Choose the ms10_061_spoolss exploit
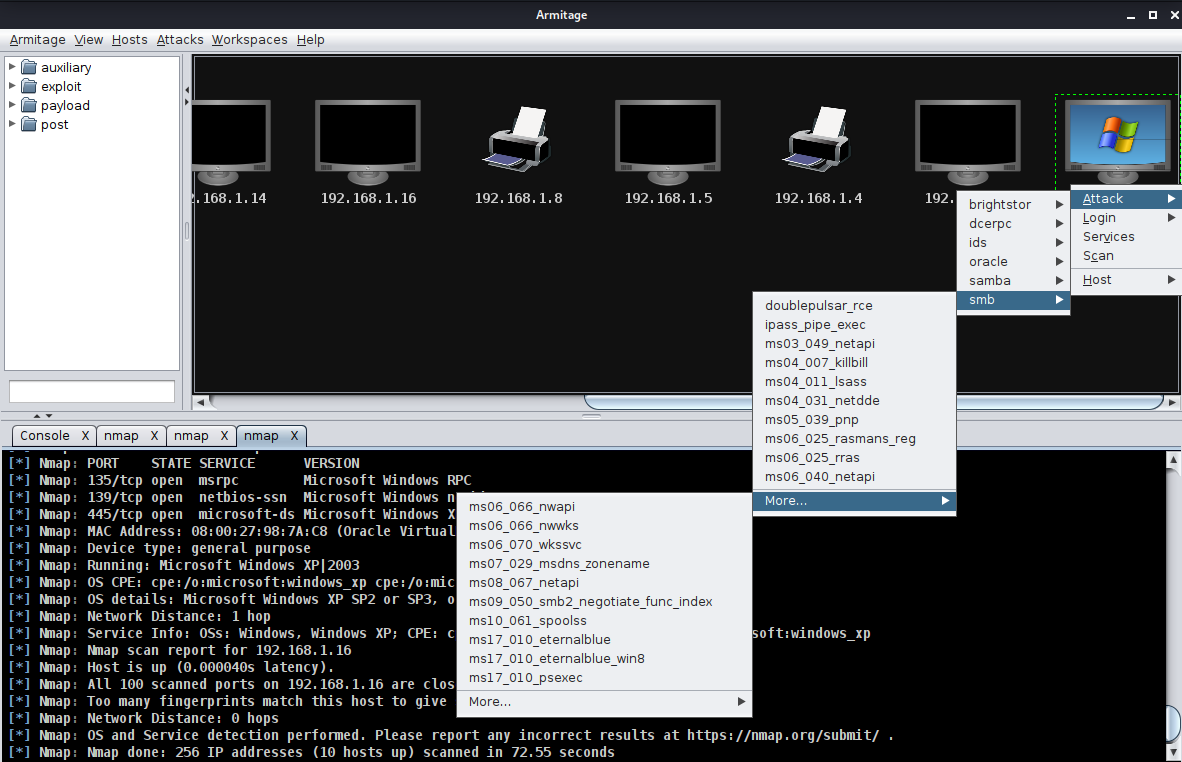 pos(605,620)
